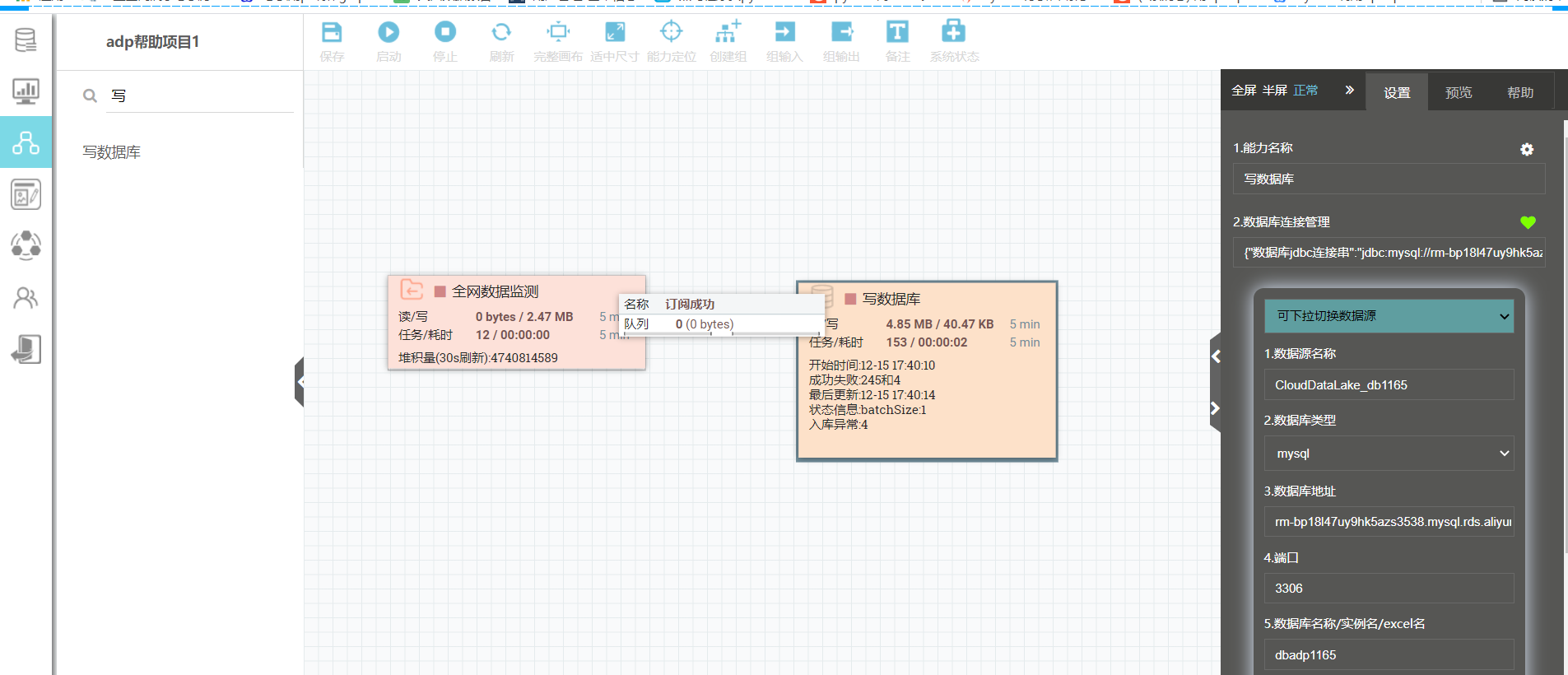Start the flow with the 启动 button
This screenshot has height=675, width=1568.
tap(389, 33)
